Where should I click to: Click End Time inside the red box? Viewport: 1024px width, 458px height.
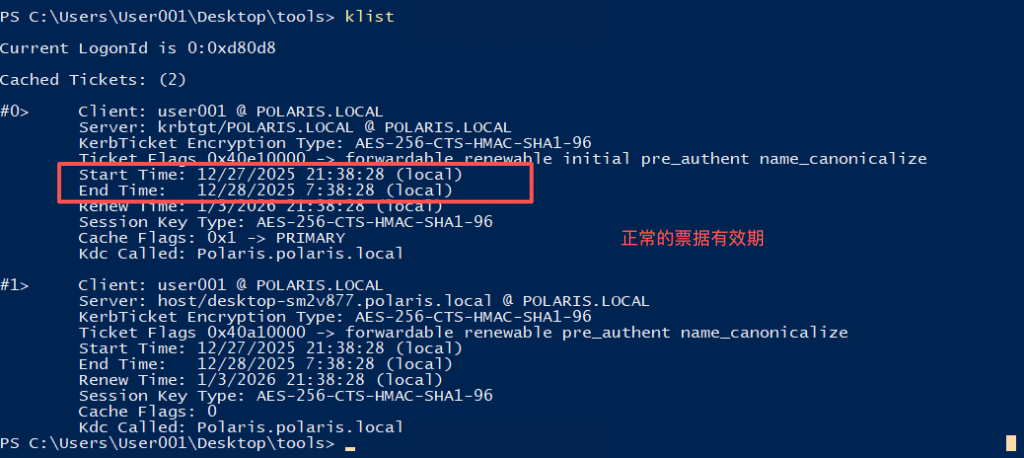(x=265, y=190)
